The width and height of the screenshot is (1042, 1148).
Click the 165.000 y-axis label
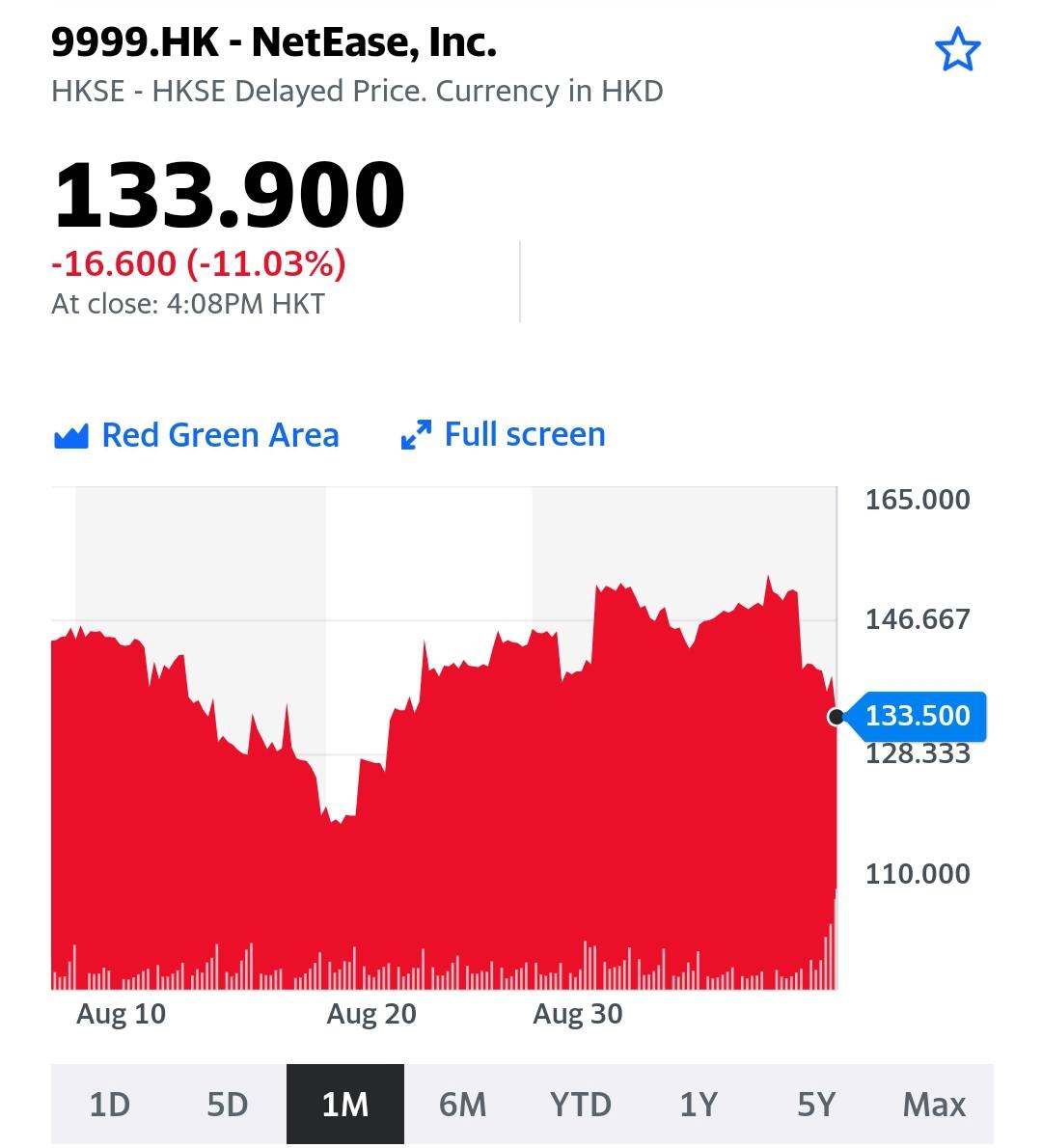918,500
